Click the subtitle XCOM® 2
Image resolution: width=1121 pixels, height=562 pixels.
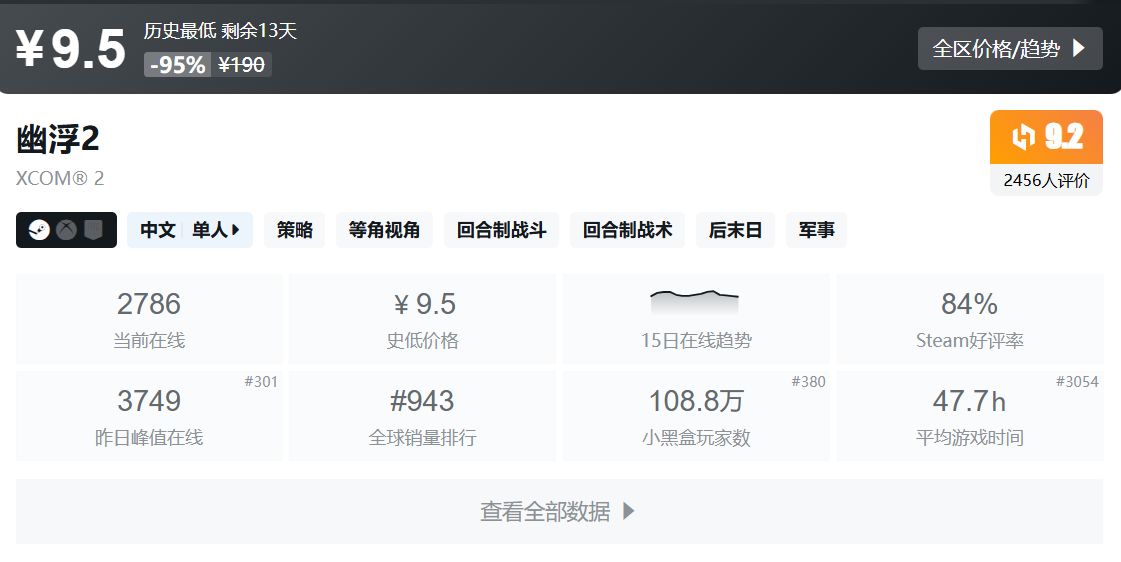pos(60,178)
